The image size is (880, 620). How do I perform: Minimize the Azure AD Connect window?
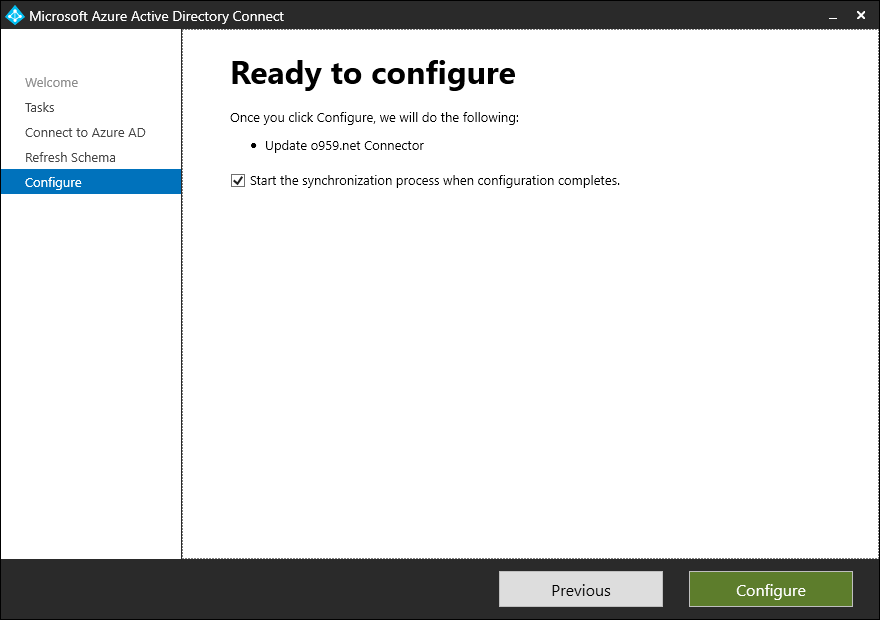(833, 16)
